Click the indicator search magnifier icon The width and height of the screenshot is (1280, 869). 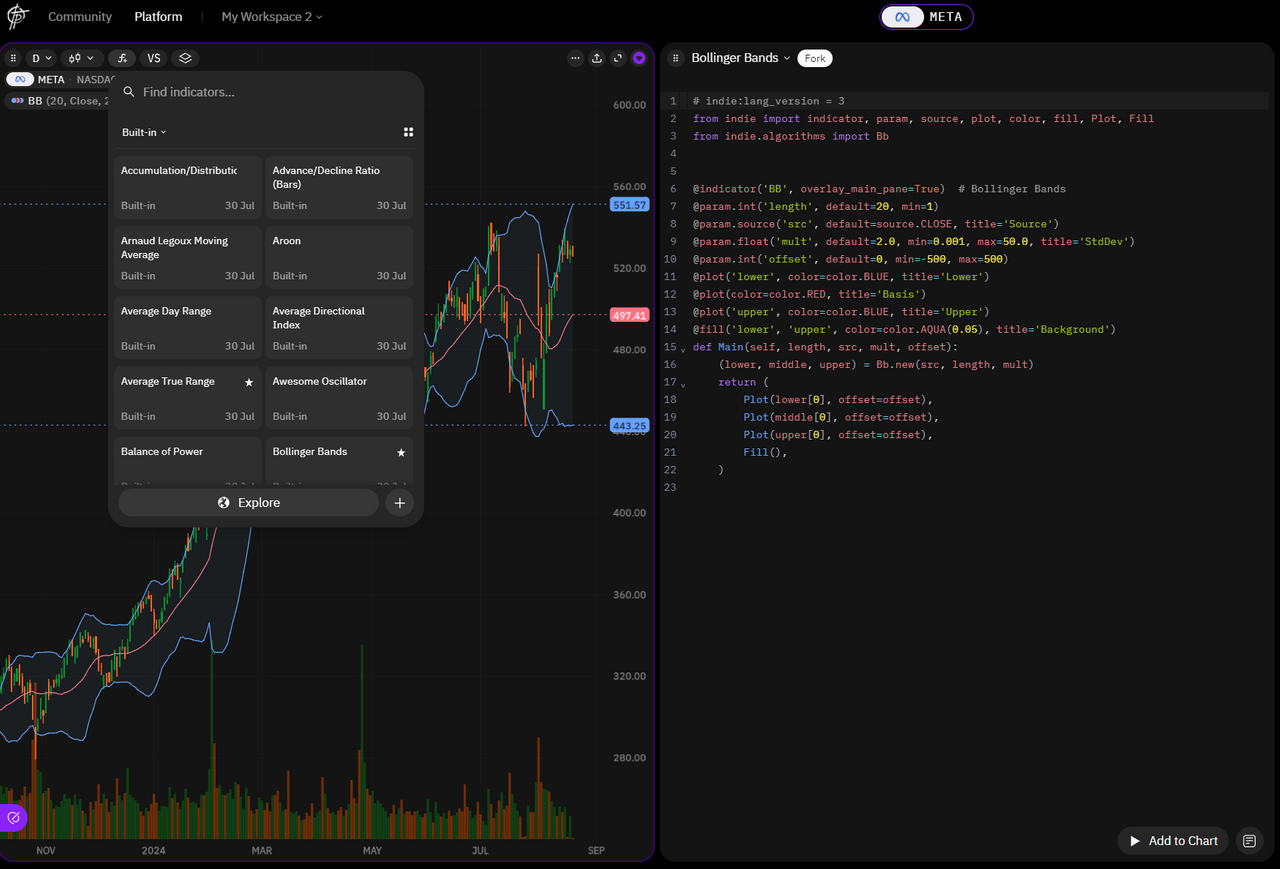coord(129,92)
